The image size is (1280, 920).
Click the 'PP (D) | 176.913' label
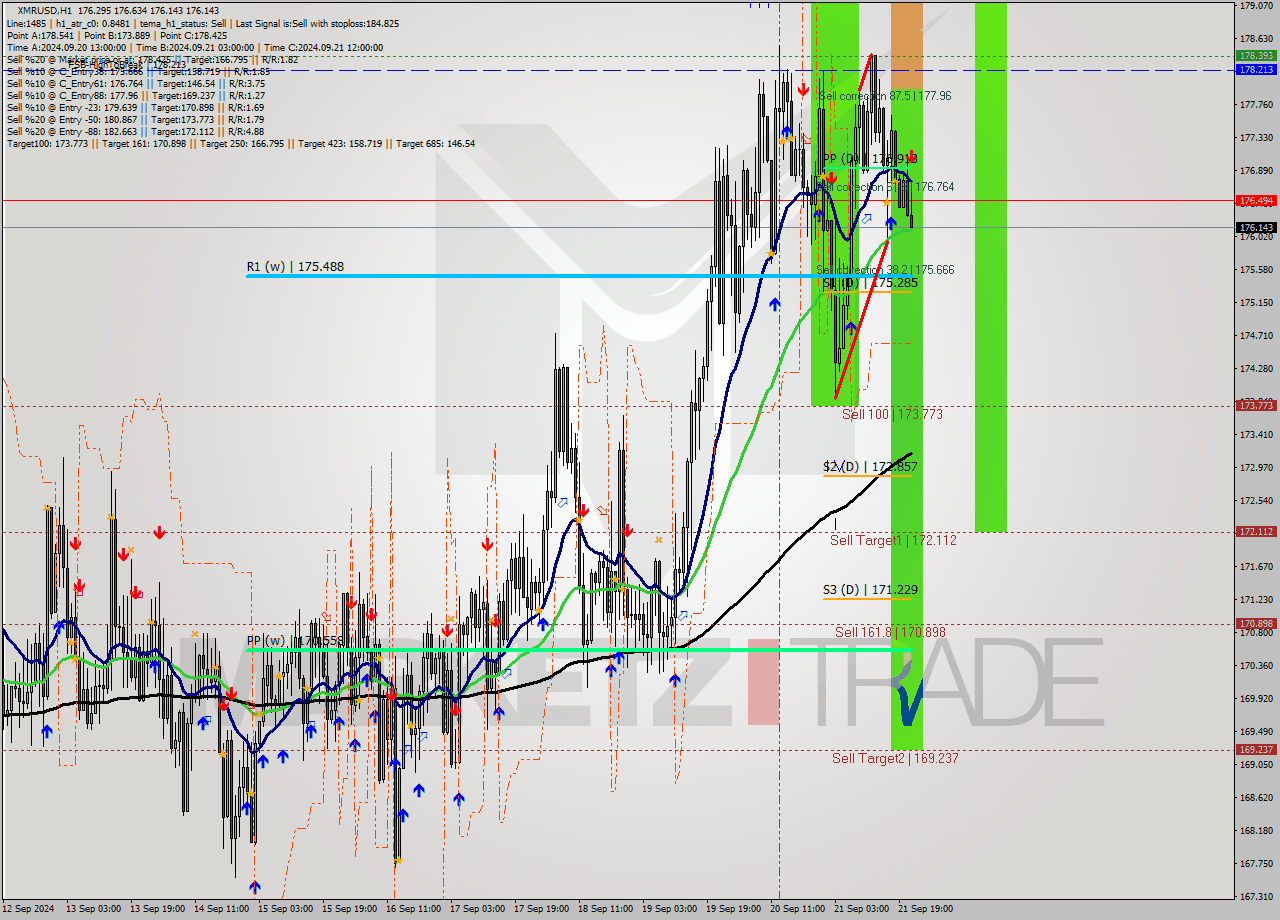click(x=870, y=159)
